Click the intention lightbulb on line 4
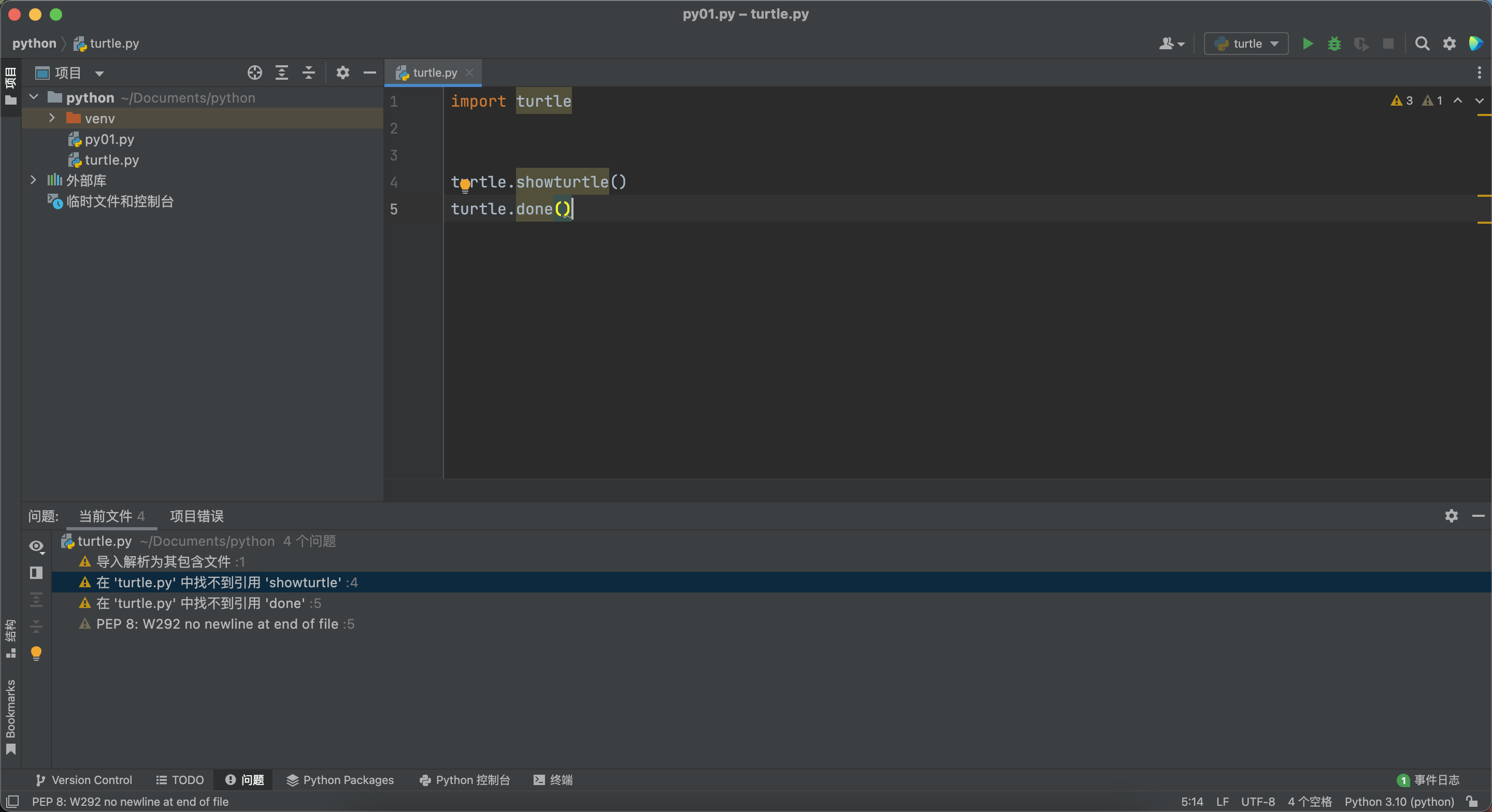The width and height of the screenshot is (1492, 812). click(465, 185)
